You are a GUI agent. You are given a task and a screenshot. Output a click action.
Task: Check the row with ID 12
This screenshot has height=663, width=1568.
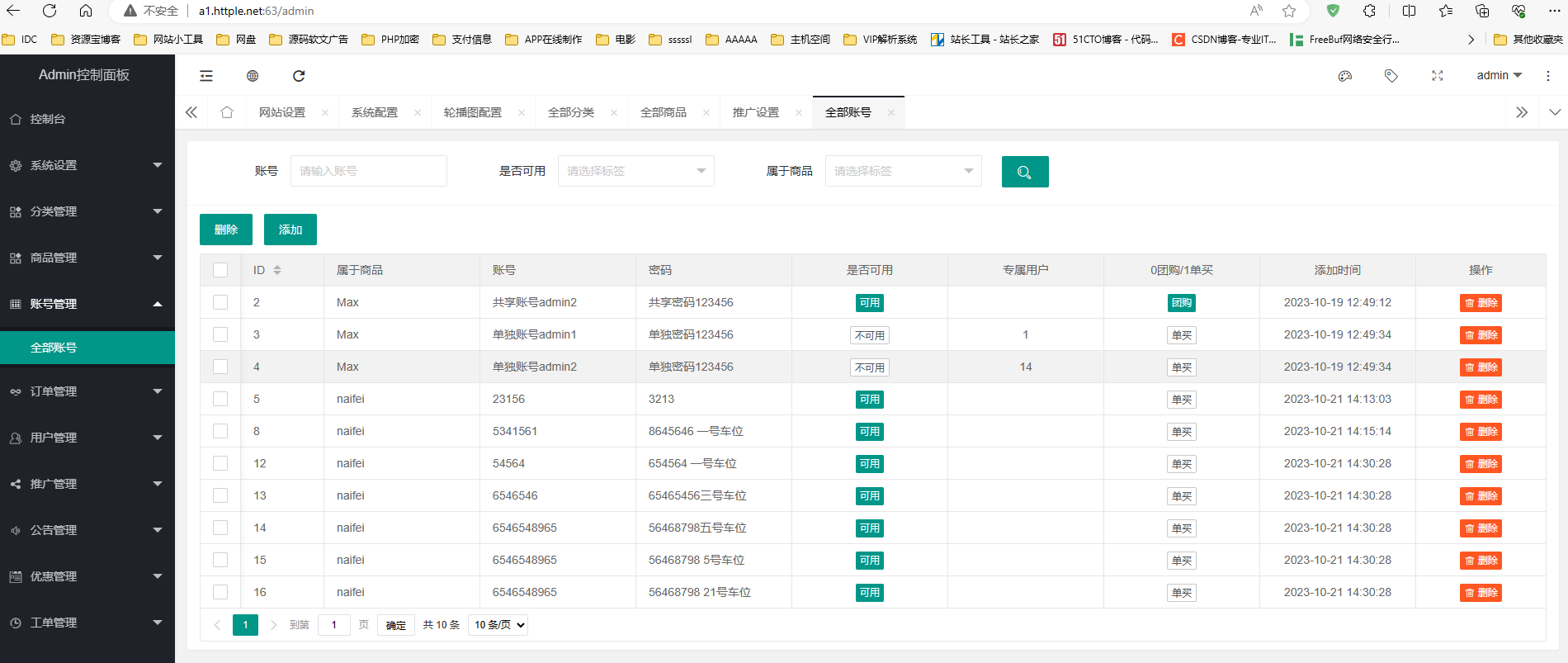click(x=220, y=463)
